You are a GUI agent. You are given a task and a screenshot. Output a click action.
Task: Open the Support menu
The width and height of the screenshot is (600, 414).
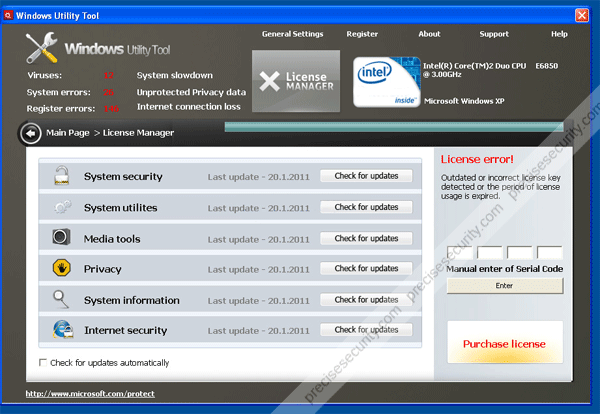click(494, 34)
